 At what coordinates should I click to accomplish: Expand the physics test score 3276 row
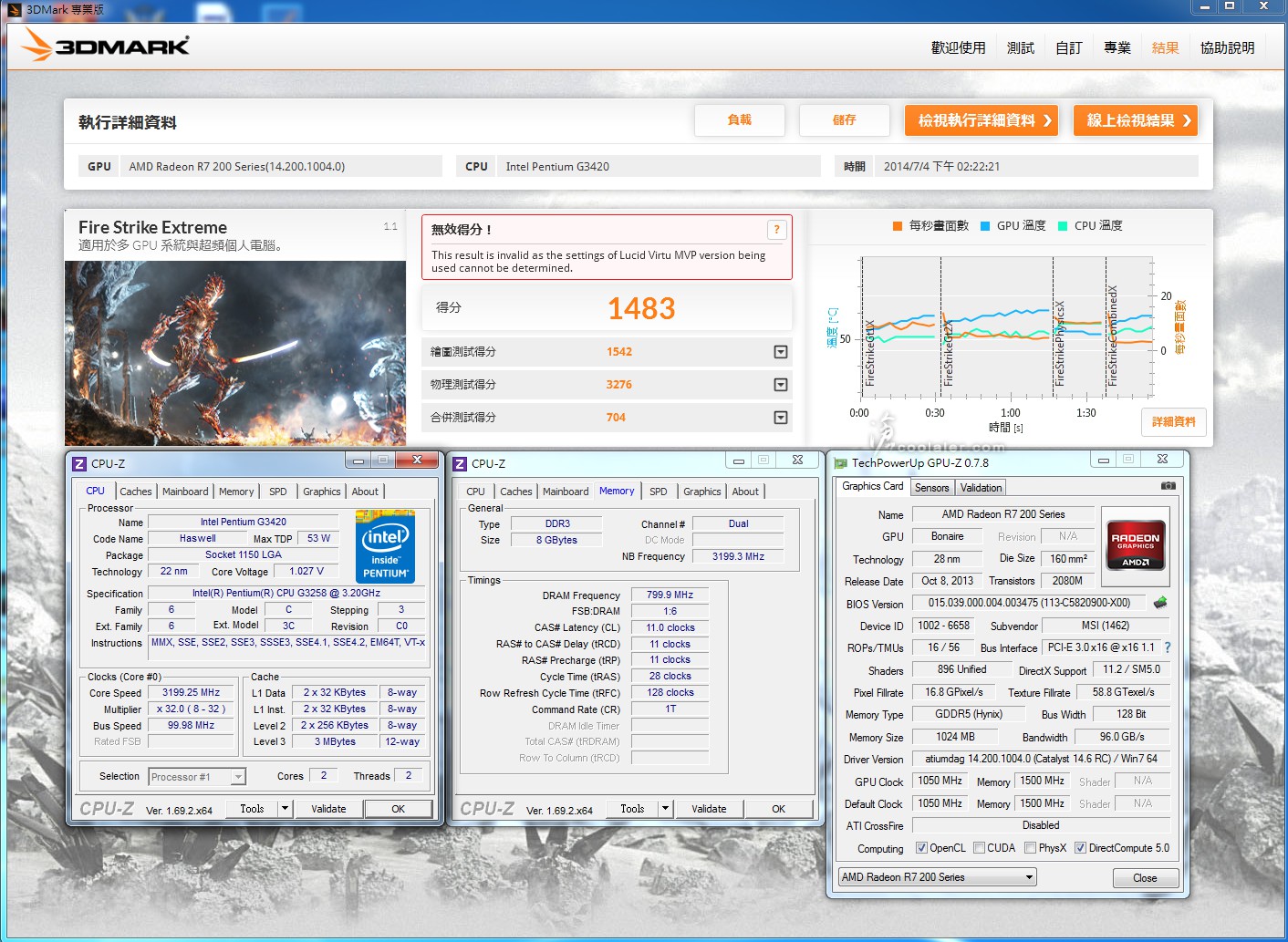pos(781,385)
